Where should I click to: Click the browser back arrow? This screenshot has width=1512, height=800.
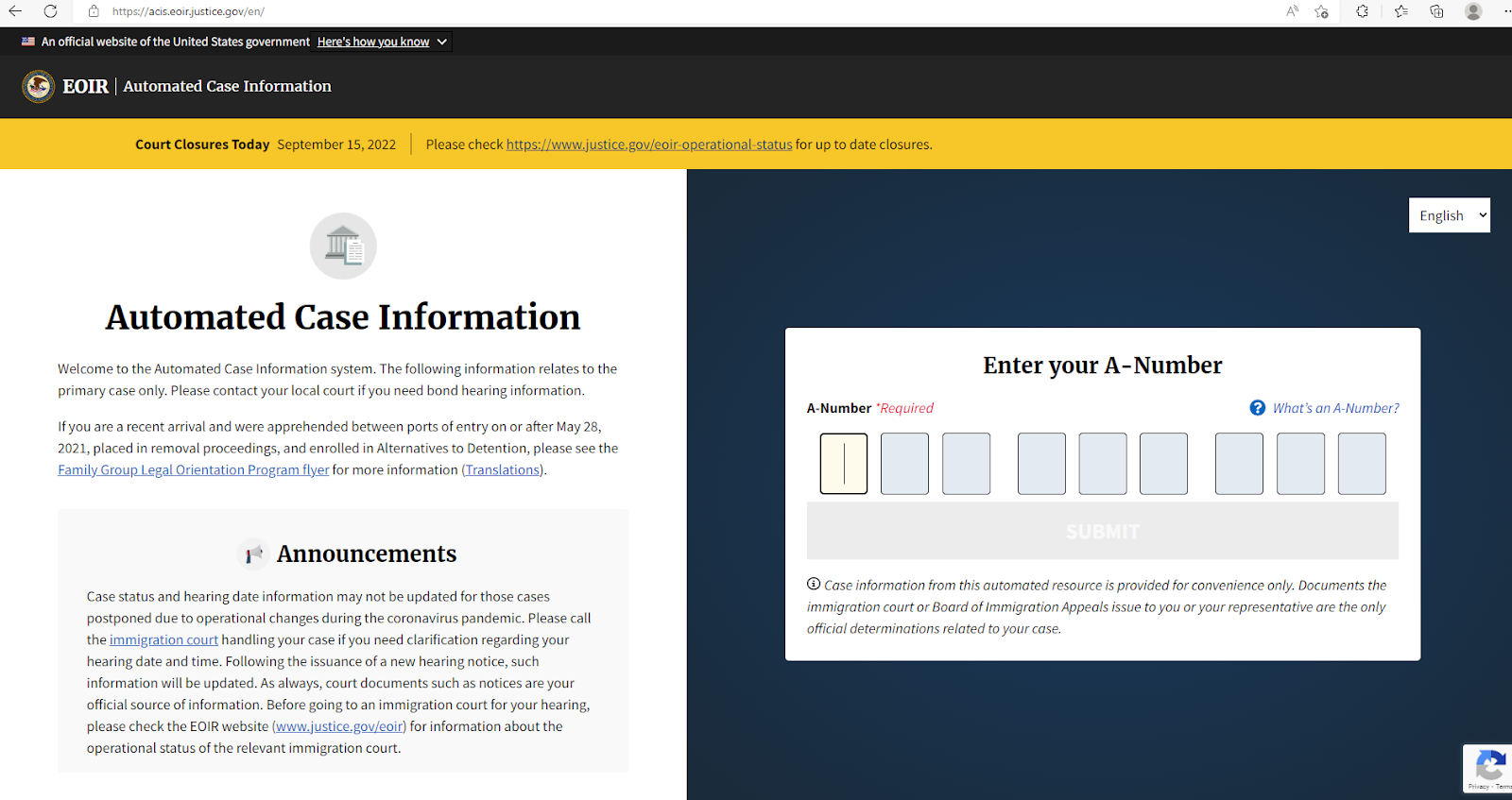pos(15,11)
